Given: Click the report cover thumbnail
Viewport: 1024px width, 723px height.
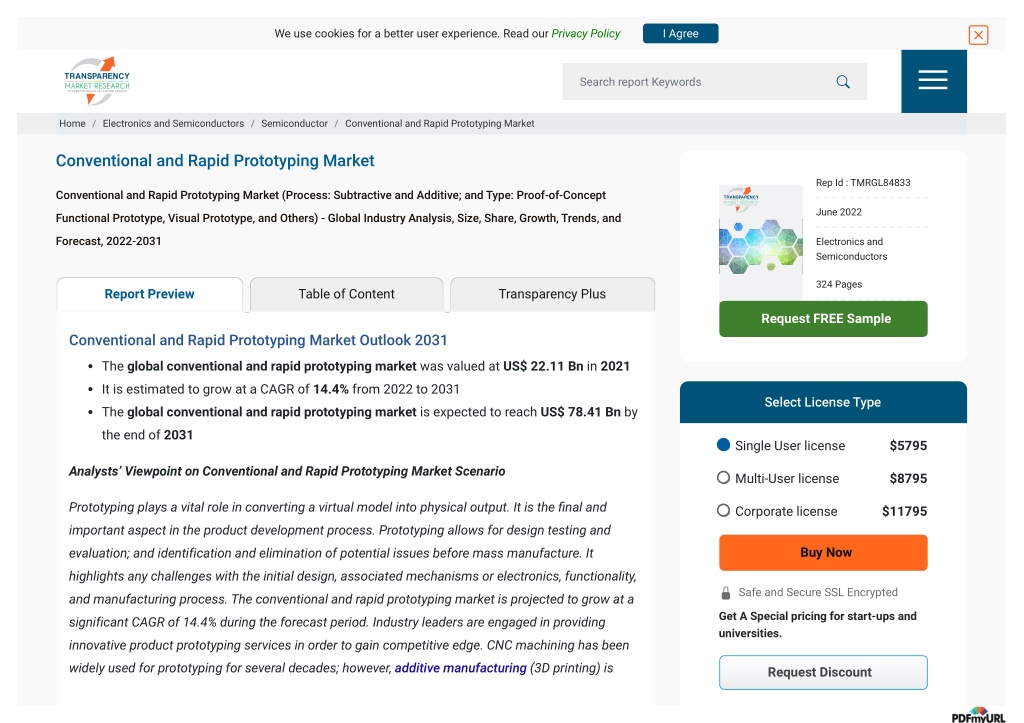Looking at the screenshot, I should pos(761,242).
